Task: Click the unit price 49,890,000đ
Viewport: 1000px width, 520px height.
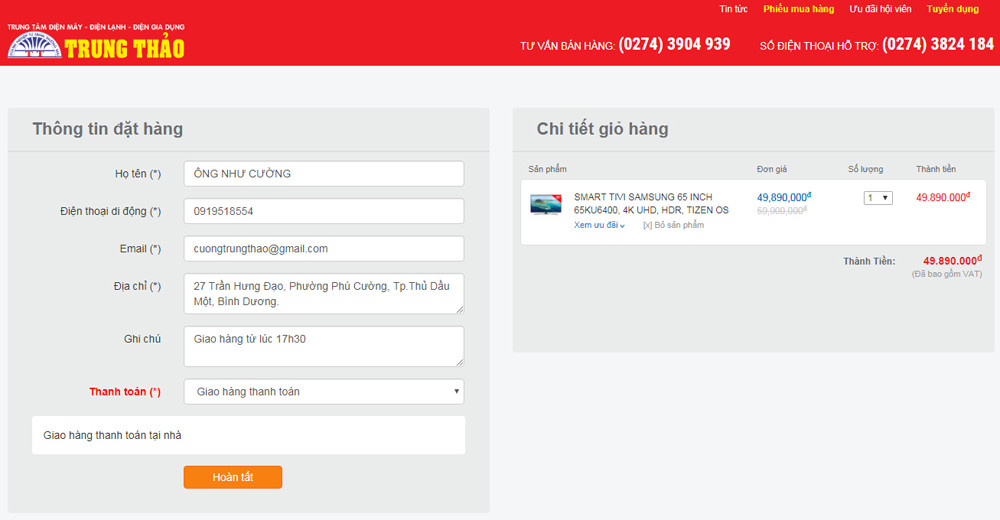Action: (x=784, y=197)
